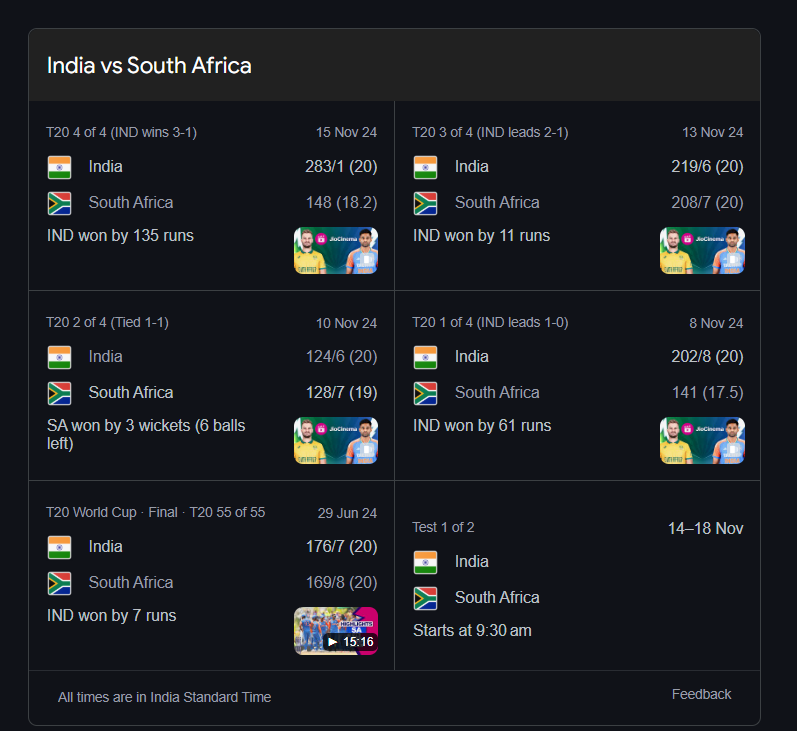This screenshot has height=731, width=797.
Task: Click India flag in upcoming Test match
Action: 425,562
